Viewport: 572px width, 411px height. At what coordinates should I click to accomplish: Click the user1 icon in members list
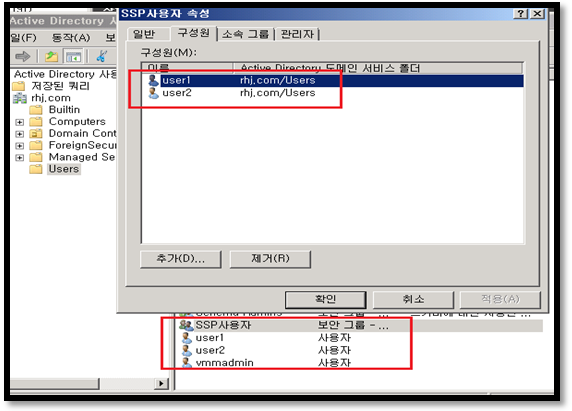pyautogui.click(x=153, y=80)
